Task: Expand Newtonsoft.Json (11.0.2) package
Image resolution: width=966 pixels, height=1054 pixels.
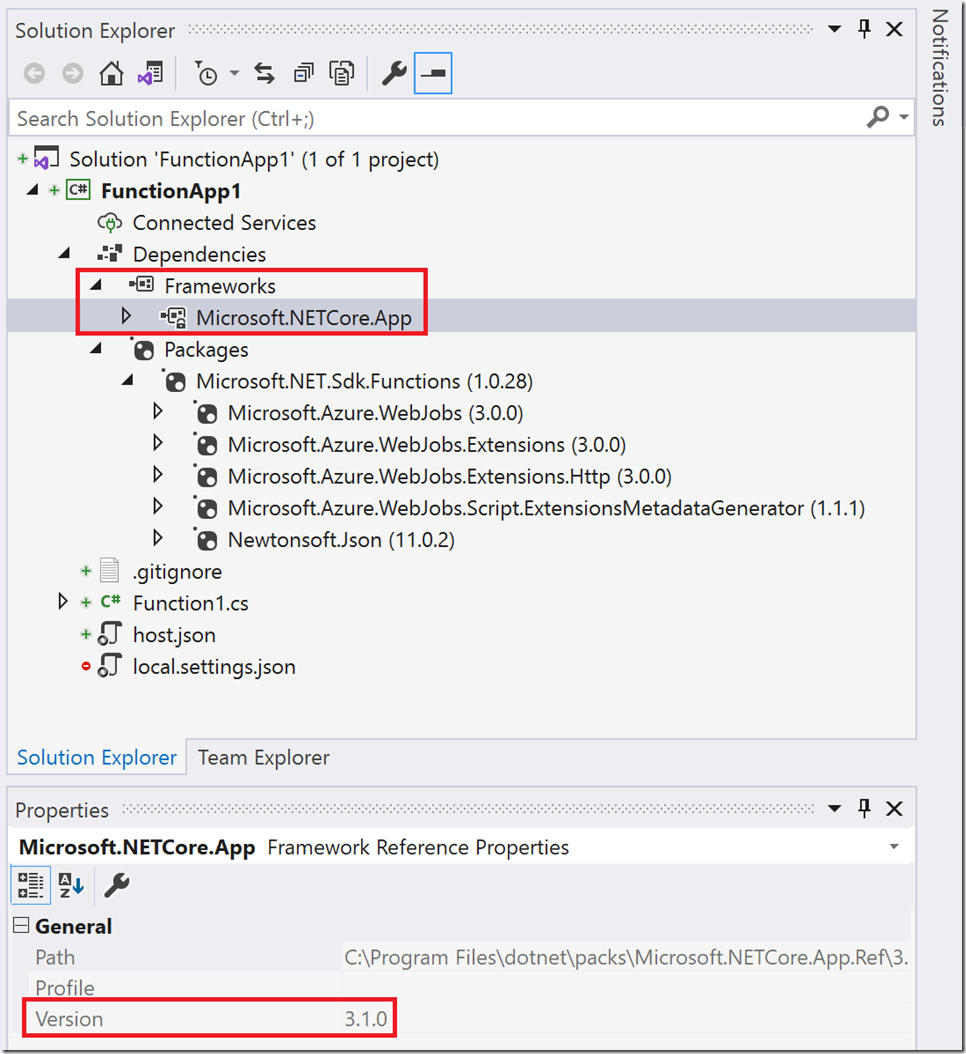Action: coord(158,538)
